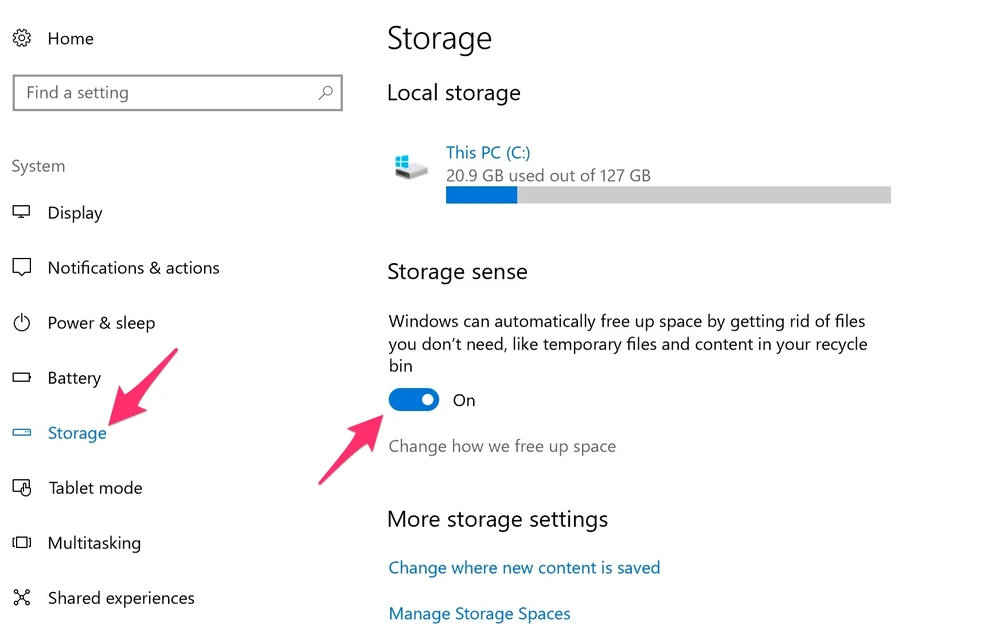
Task: Click the Multitasking icon
Action: [21, 543]
